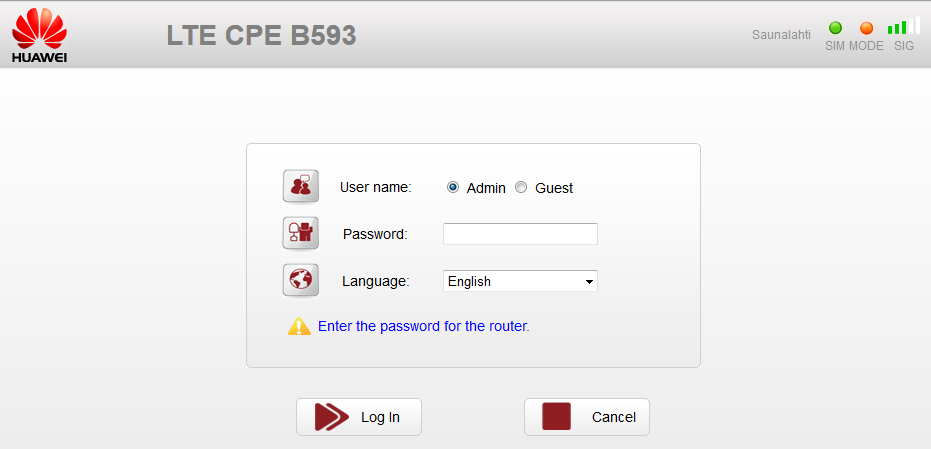The width and height of the screenshot is (931, 449).
Task: Click the double-arrow icon on Log In
Action: tap(331, 417)
